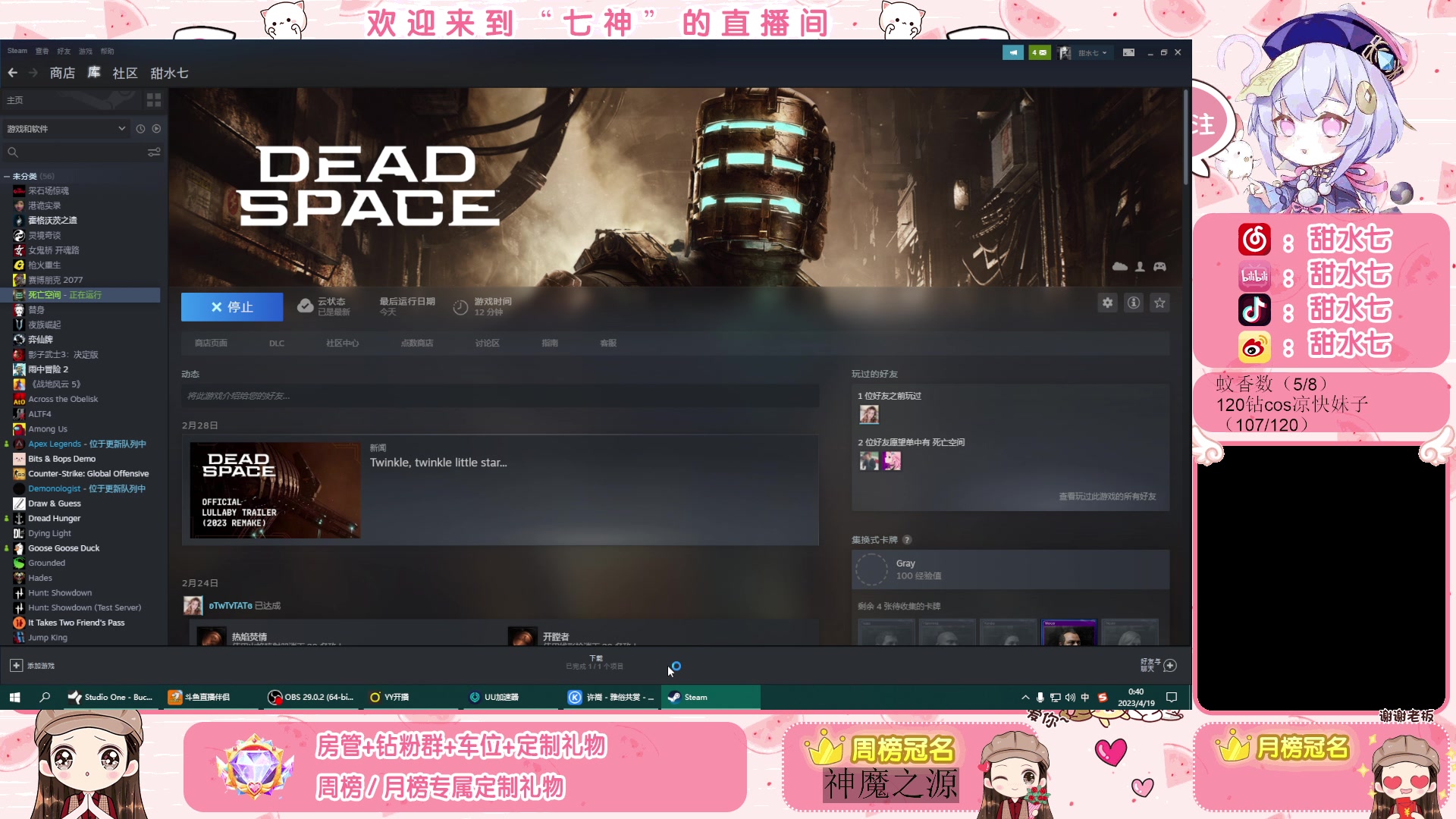Open advanced filter options sliders icon
Image resolution: width=1456 pixels, height=819 pixels.
[154, 152]
